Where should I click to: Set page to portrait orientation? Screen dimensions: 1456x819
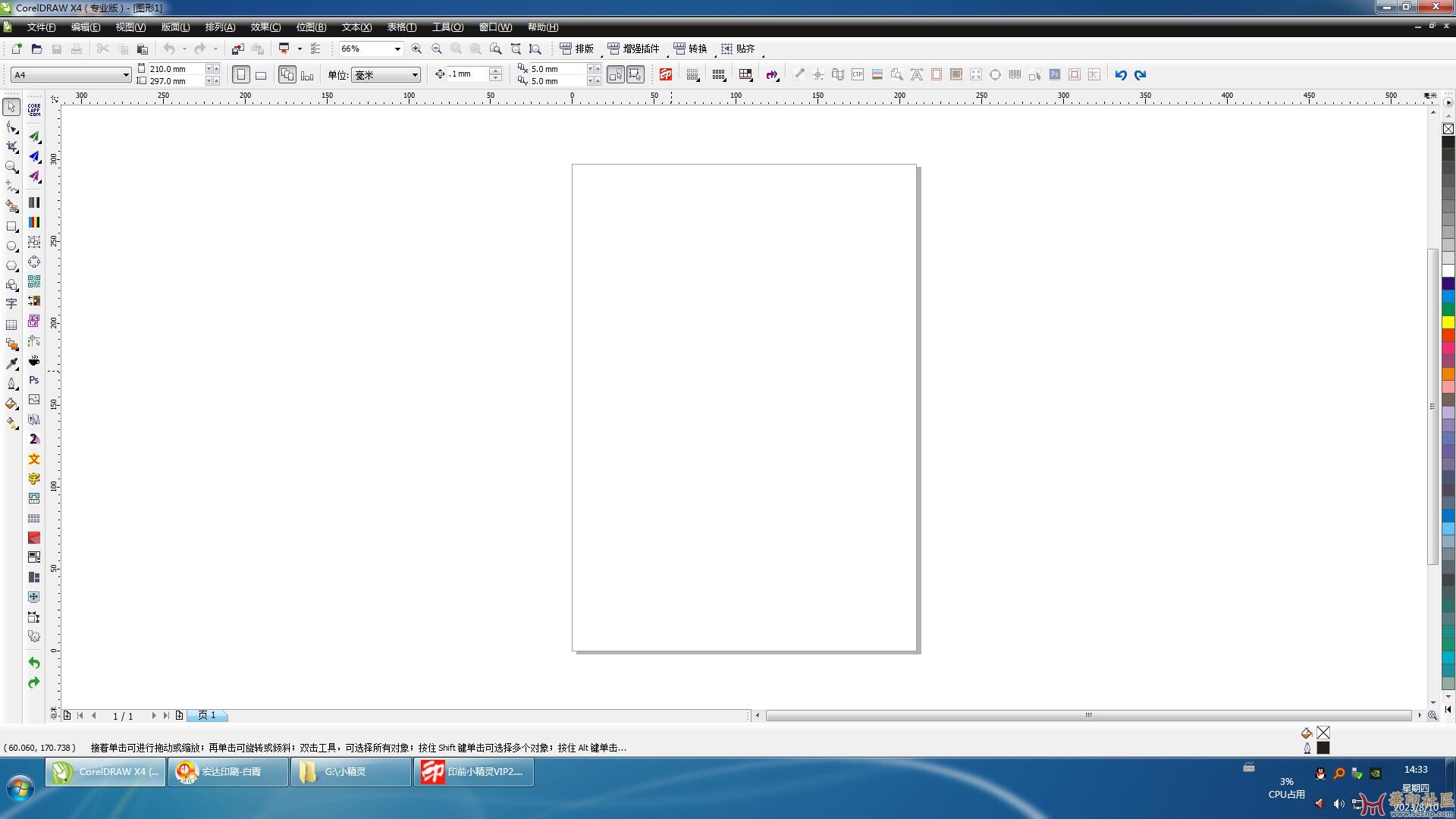[241, 74]
